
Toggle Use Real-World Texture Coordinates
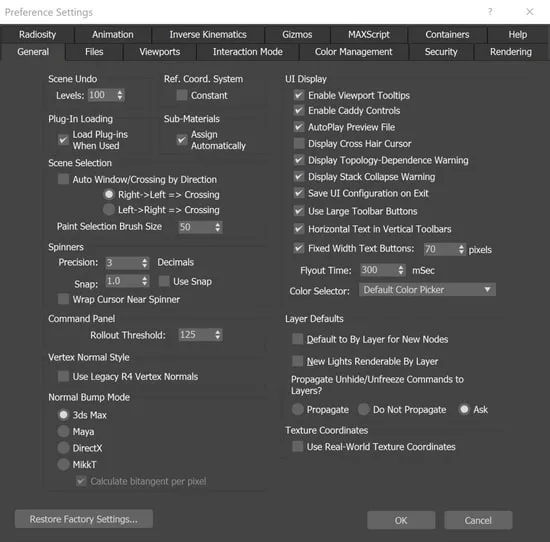[x=298, y=447]
